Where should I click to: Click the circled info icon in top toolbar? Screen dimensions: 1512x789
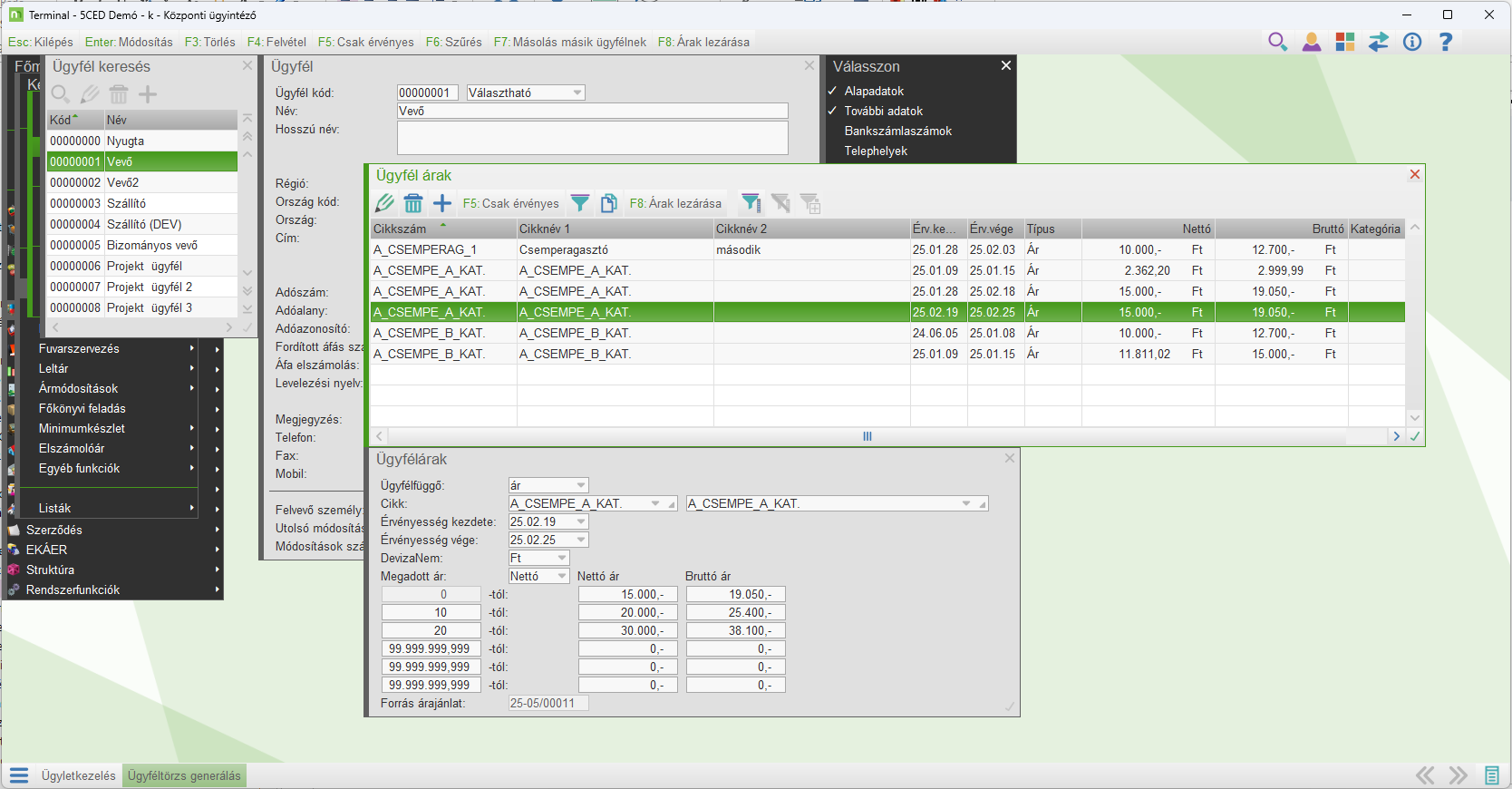[x=1412, y=42]
